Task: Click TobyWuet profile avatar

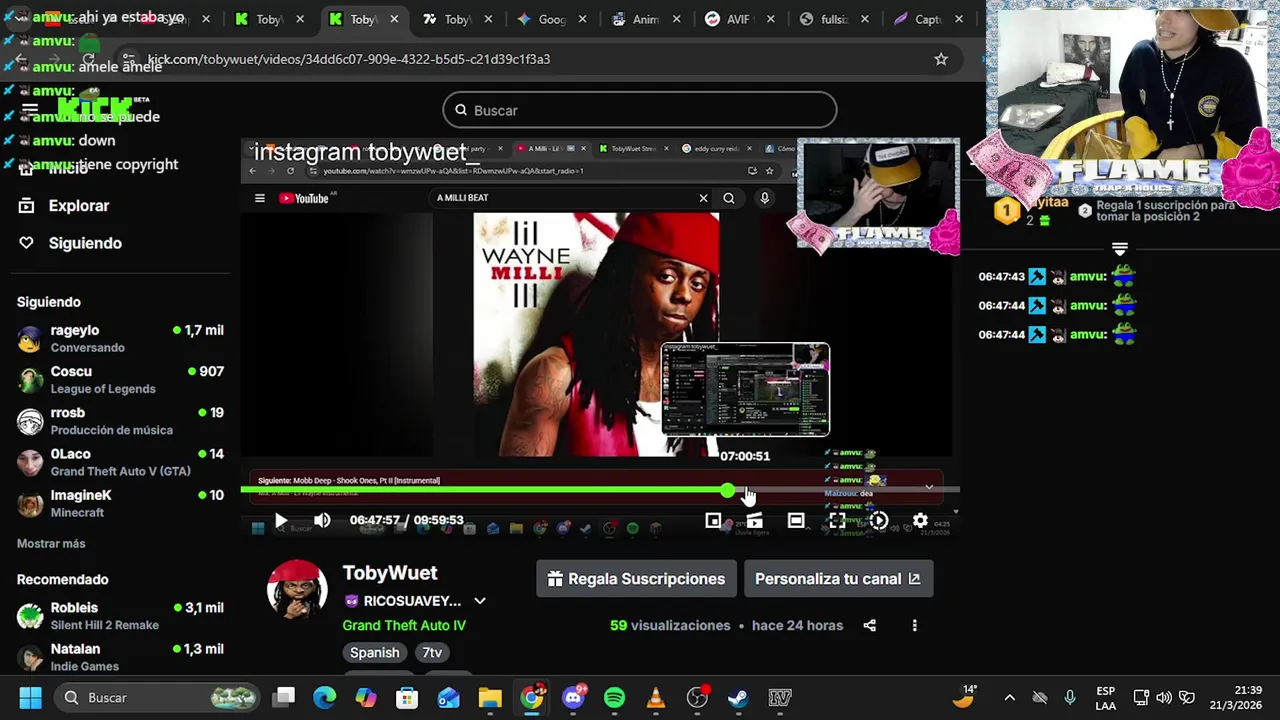Action: [x=297, y=590]
